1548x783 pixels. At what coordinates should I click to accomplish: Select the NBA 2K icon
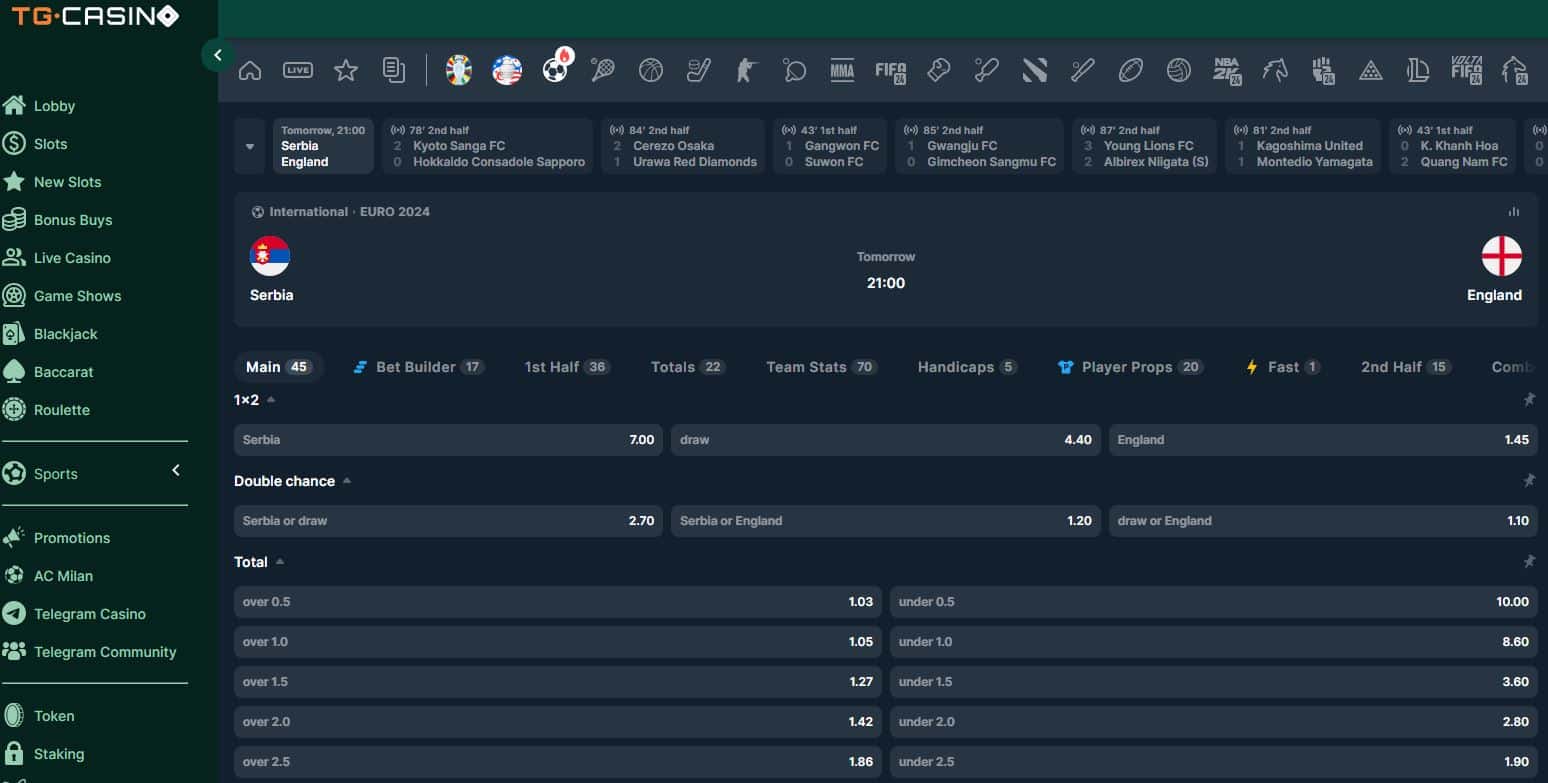coord(1227,71)
